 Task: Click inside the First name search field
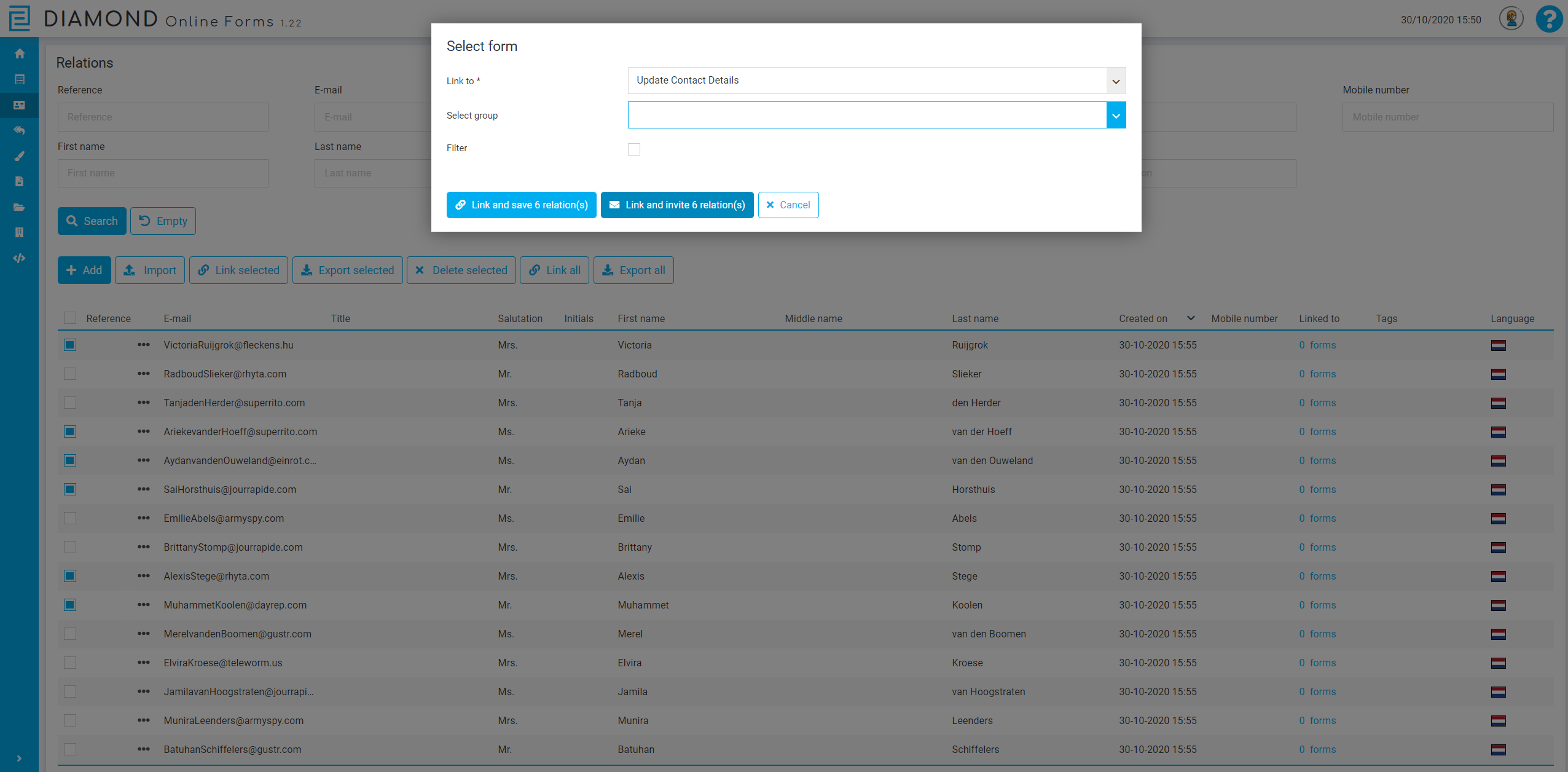[x=162, y=173]
